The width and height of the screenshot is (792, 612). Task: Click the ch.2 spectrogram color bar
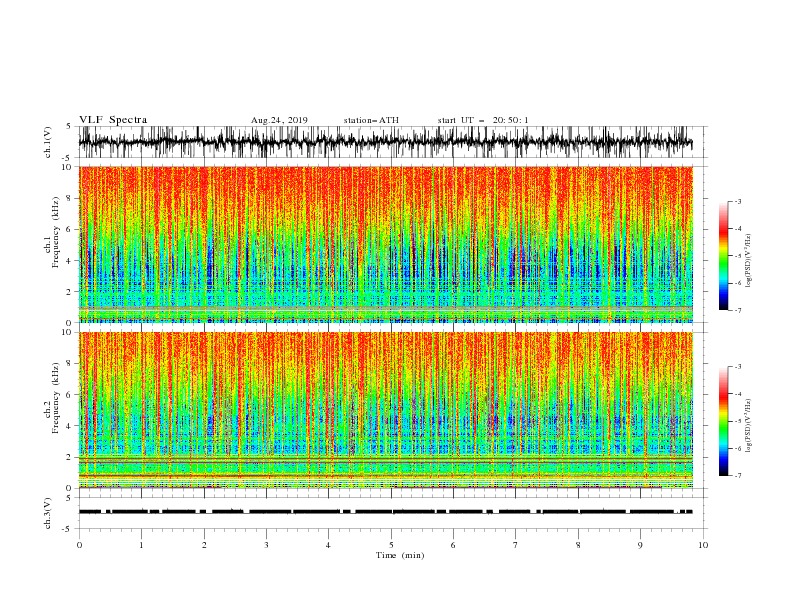[x=723, y=421]
